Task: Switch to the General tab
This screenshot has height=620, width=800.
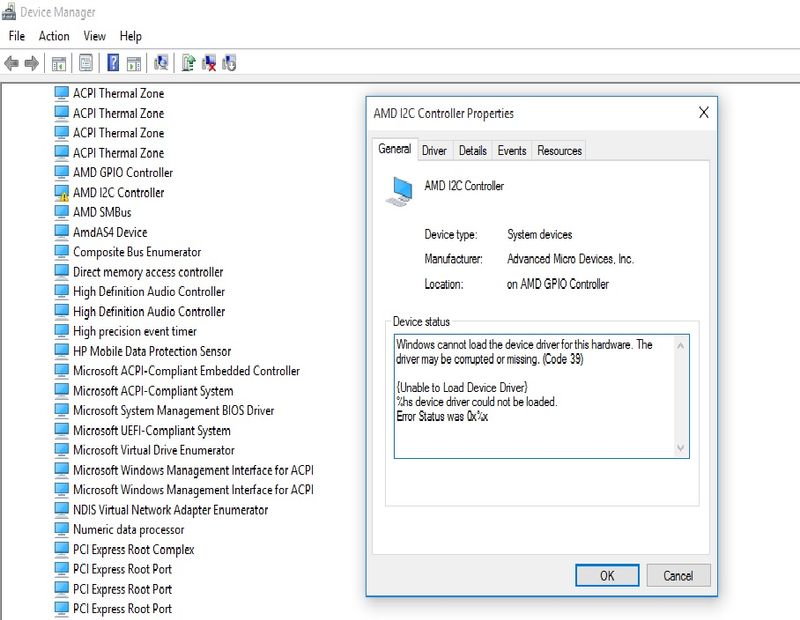Action: coord(395,149)
